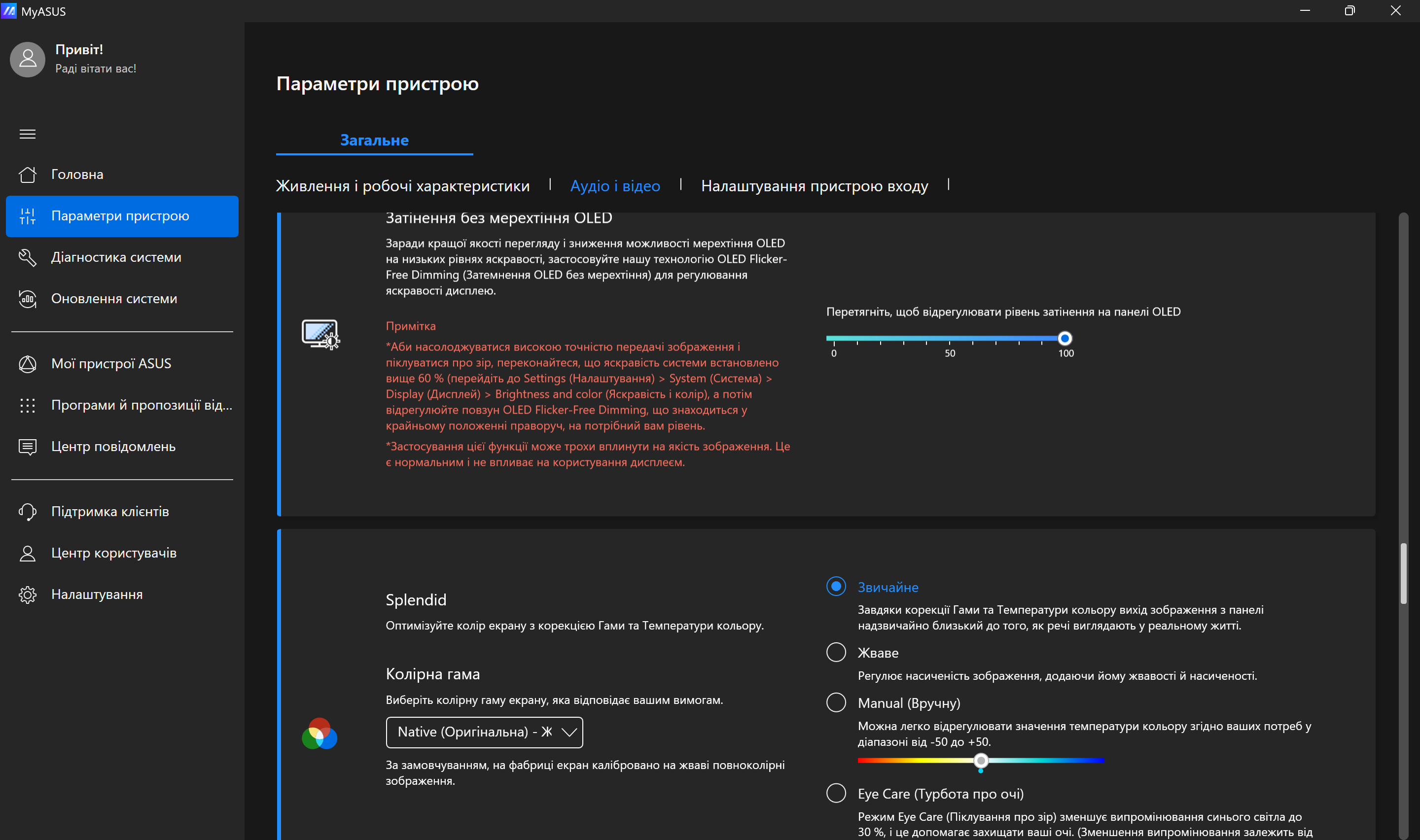
Task: Click the Центр повідомлень message icon
Action: (x=27, y=447)
